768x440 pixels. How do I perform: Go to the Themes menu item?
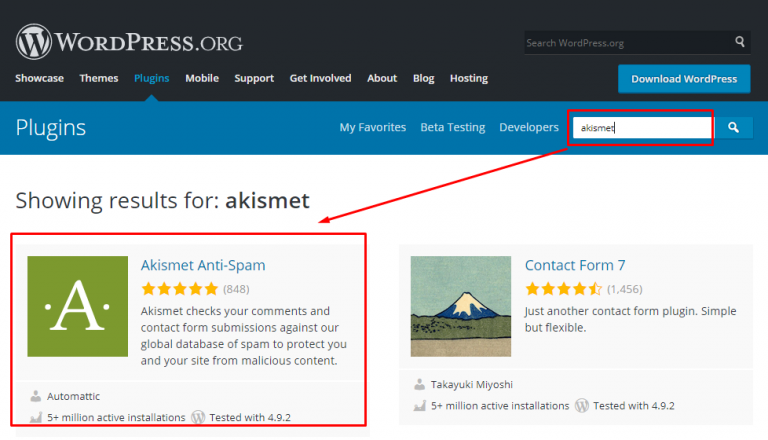click(99, 78)
